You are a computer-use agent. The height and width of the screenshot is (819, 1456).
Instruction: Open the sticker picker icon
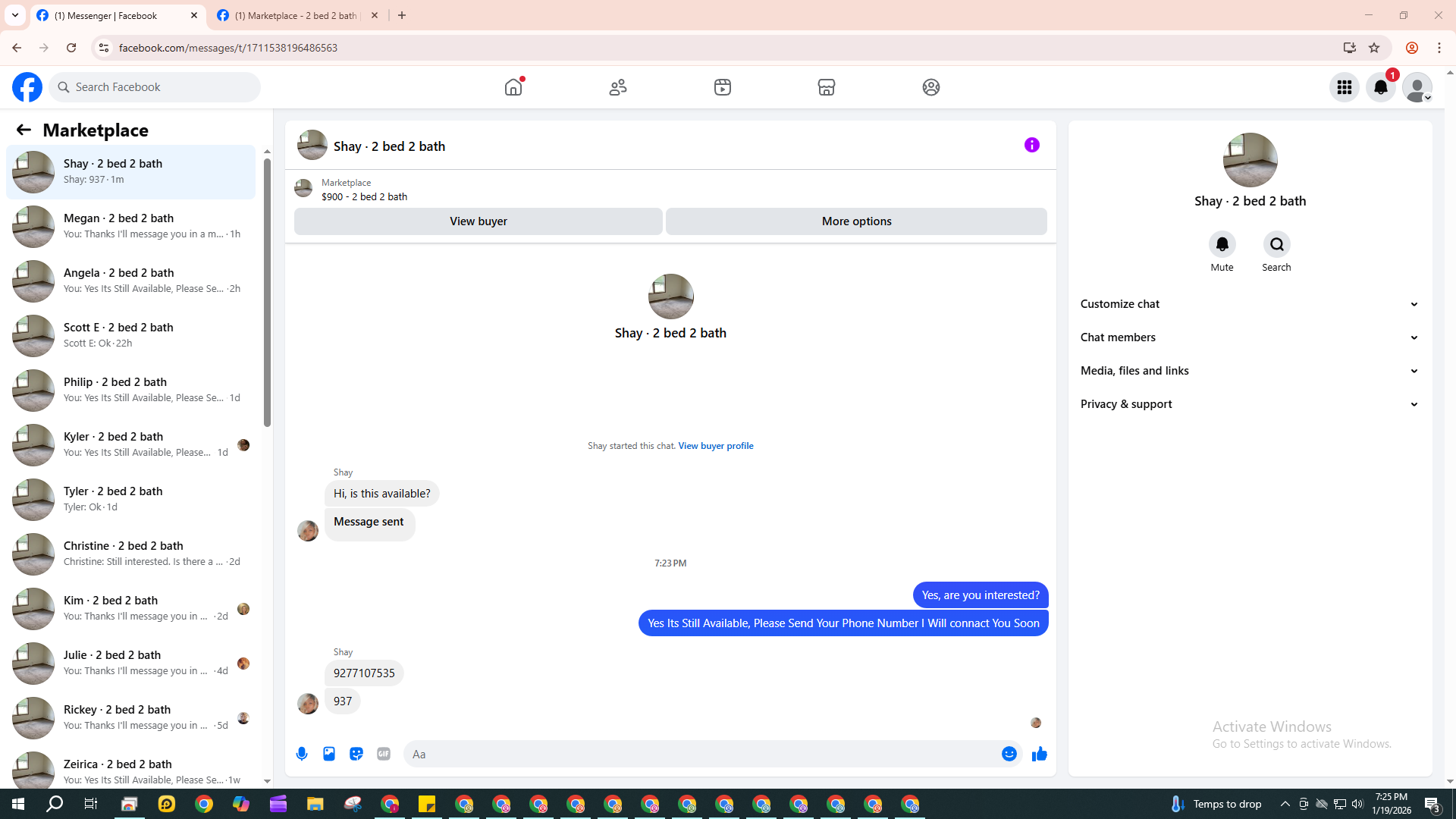coord(356,754)
